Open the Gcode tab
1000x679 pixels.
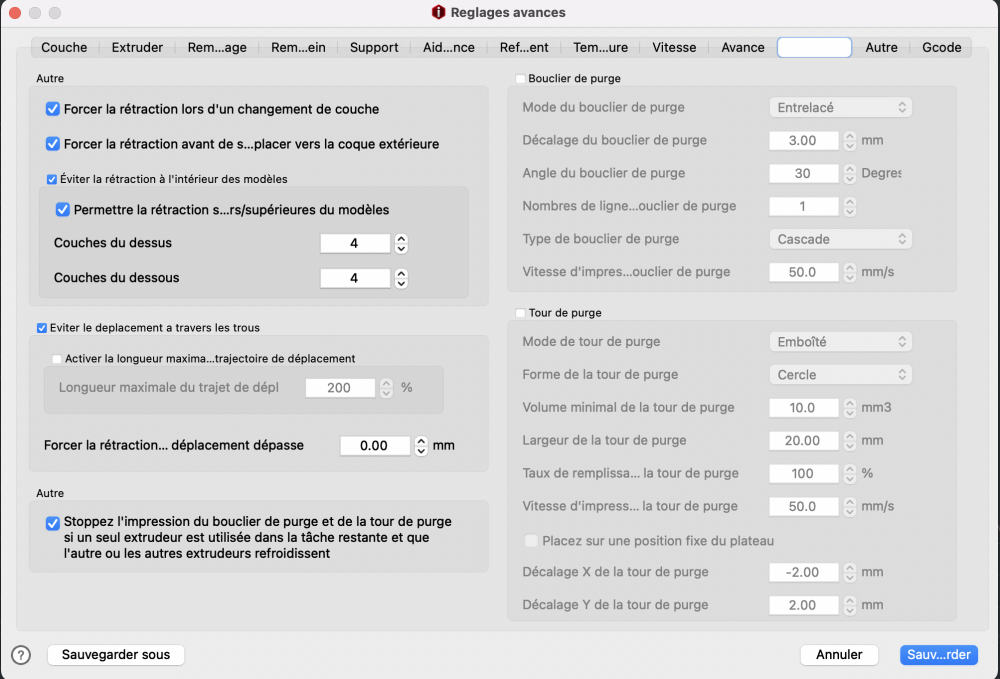[942, 47]
